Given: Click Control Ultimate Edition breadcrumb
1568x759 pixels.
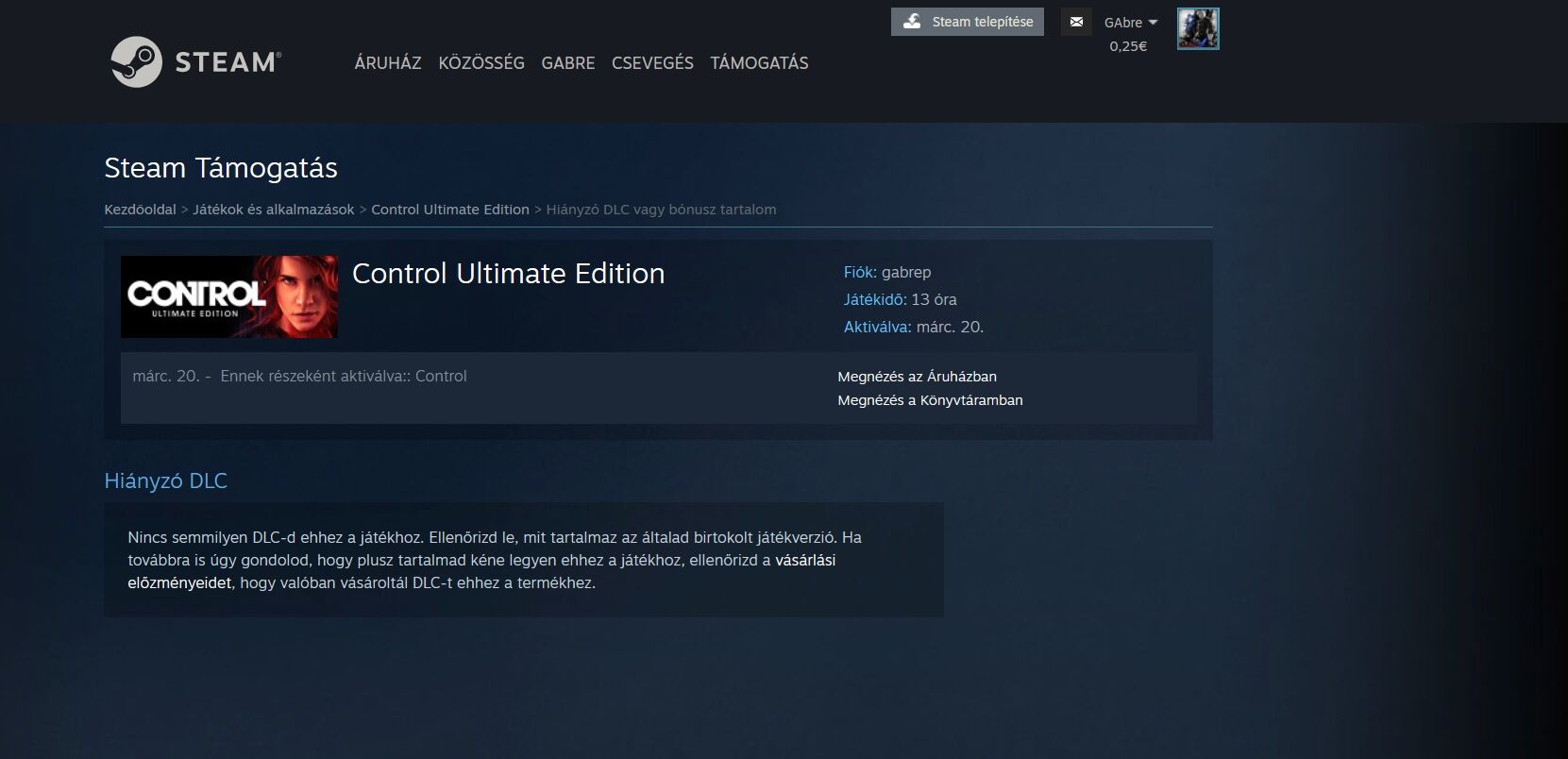Looking at the screenshot, I should point(450,210).
